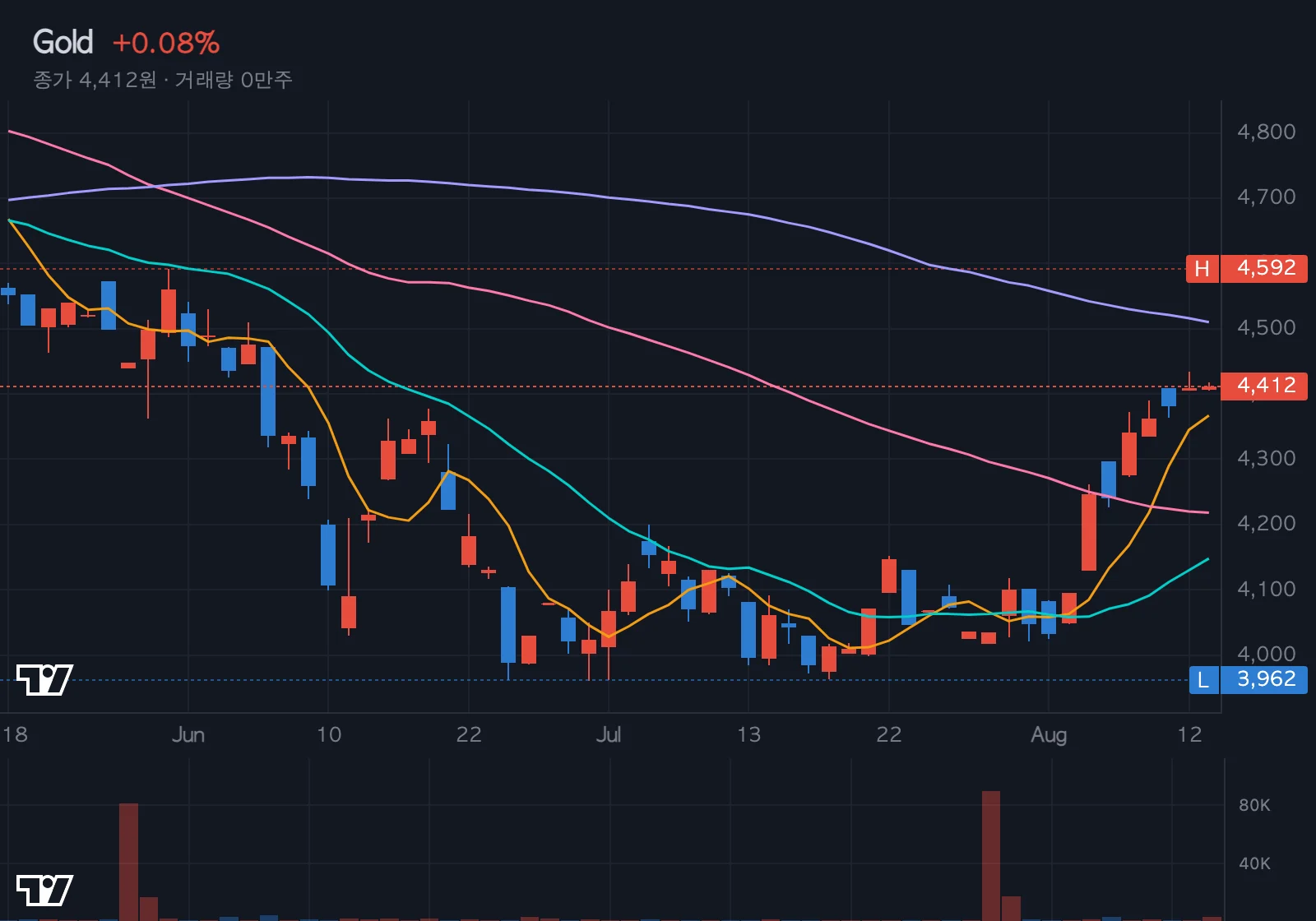Click the Gold chart title
The height and width of the screenshot is (921, 1316).
[x=63, y=42]
